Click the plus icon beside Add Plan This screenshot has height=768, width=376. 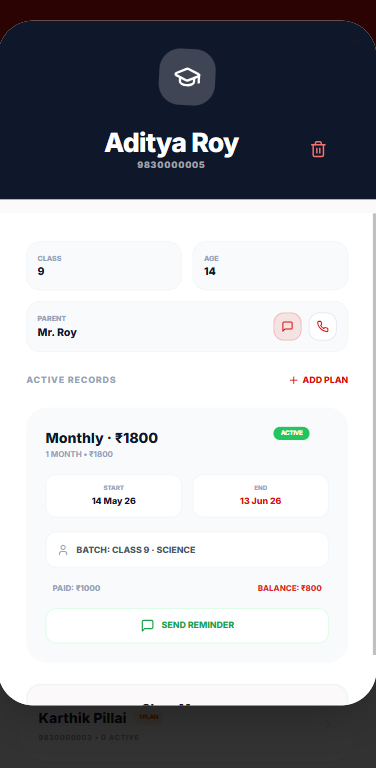click(293, 380)
